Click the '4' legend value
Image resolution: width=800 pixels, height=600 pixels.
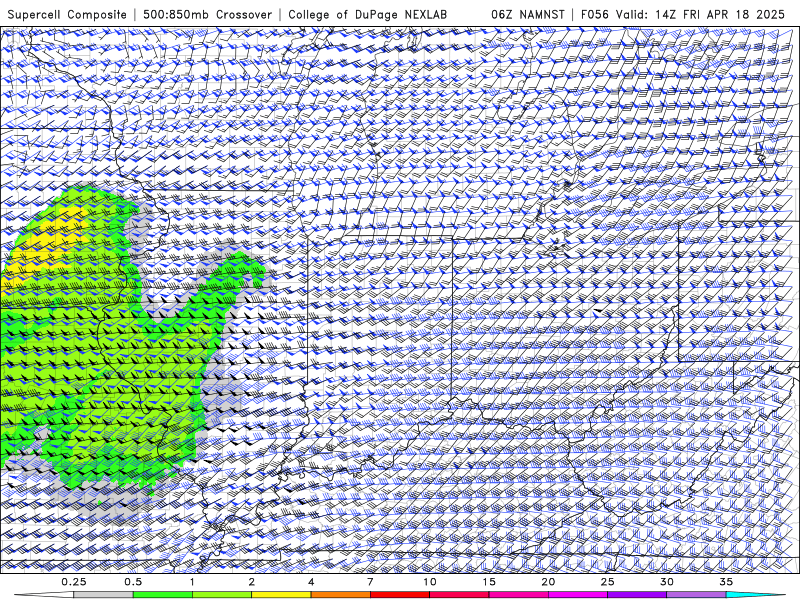311,582
